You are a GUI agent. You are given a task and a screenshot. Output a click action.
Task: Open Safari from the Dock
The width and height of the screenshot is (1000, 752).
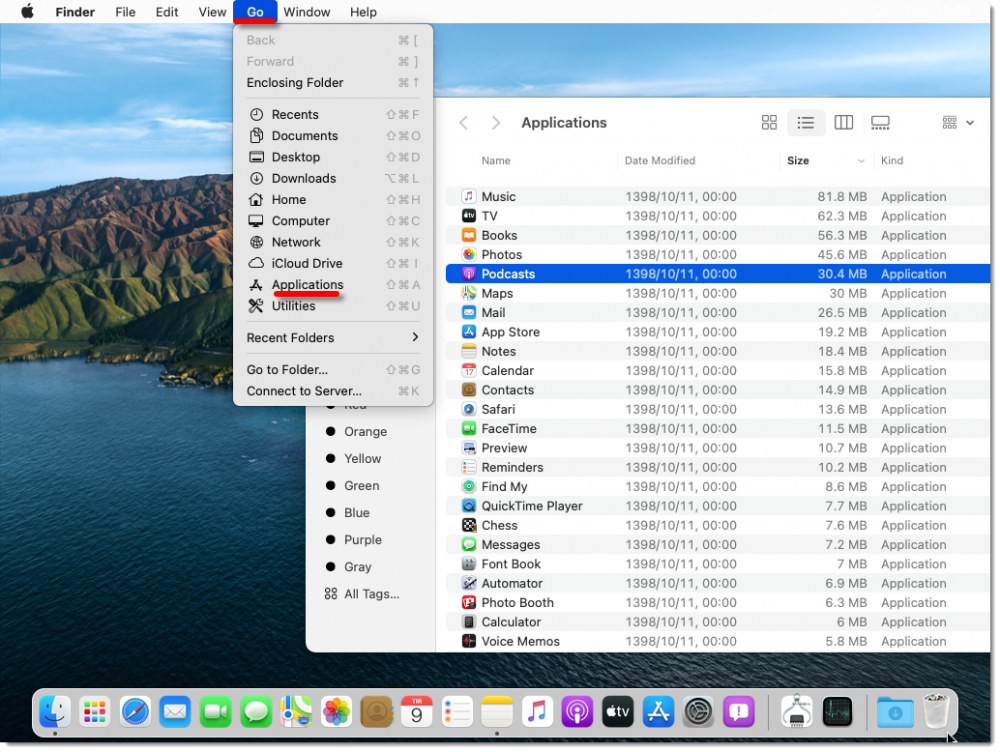(135, 712)
